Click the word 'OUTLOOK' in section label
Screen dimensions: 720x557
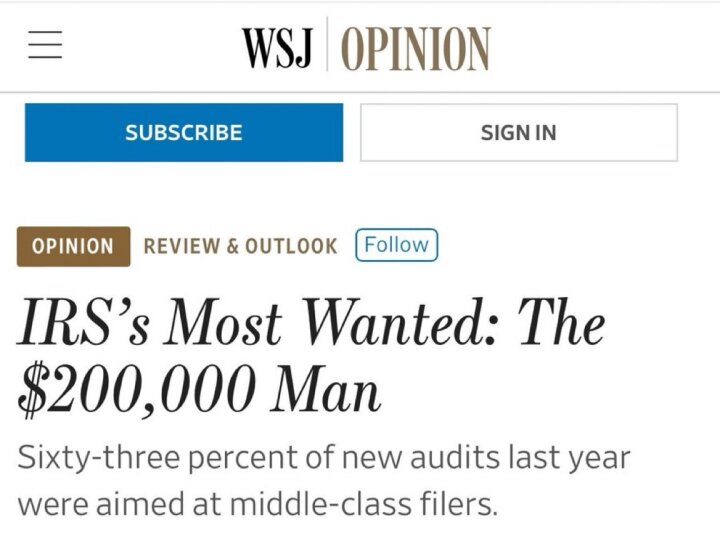(x=291, y=246)
